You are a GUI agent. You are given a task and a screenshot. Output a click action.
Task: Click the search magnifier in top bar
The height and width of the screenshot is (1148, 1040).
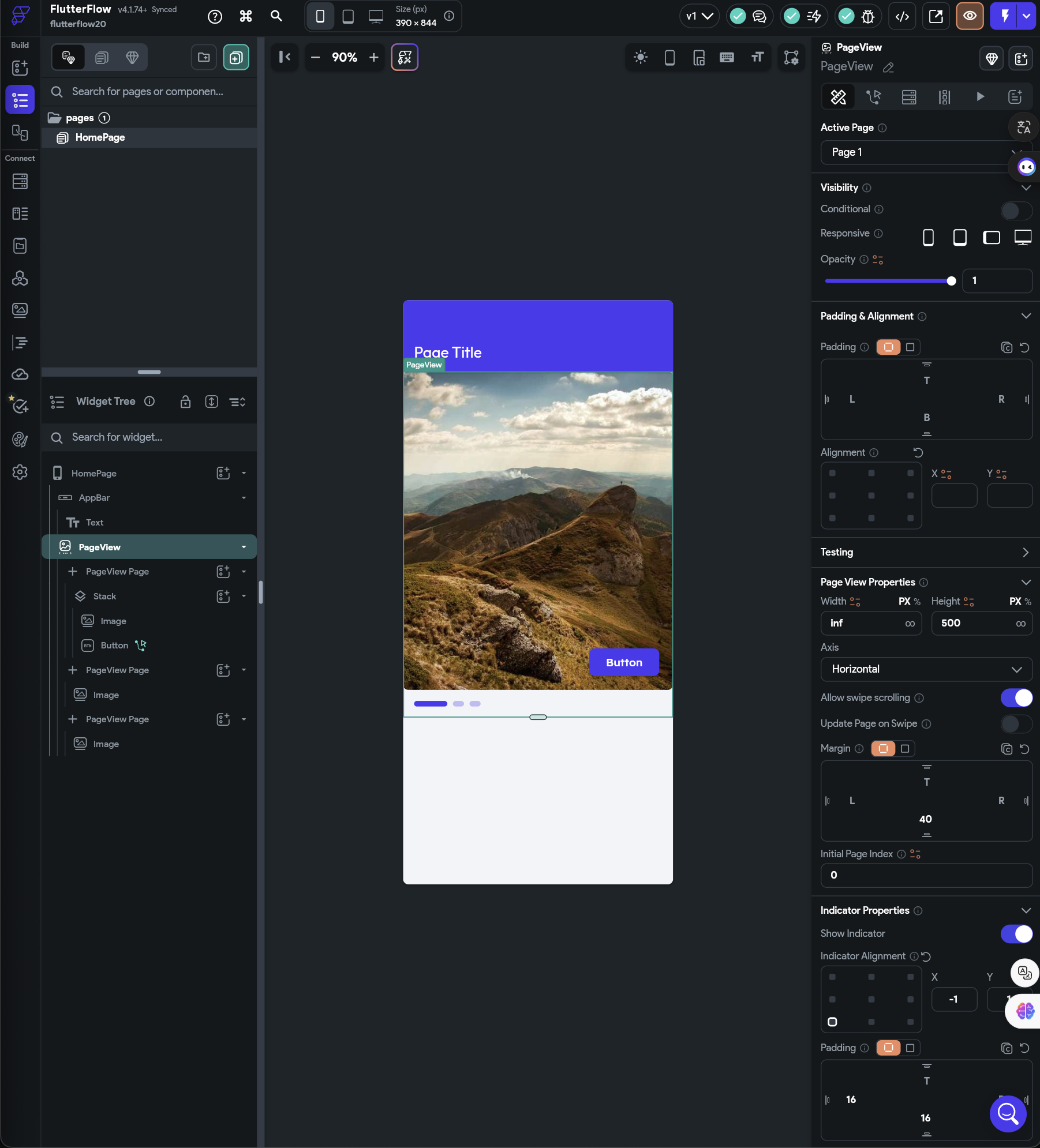tap(276, 16)
